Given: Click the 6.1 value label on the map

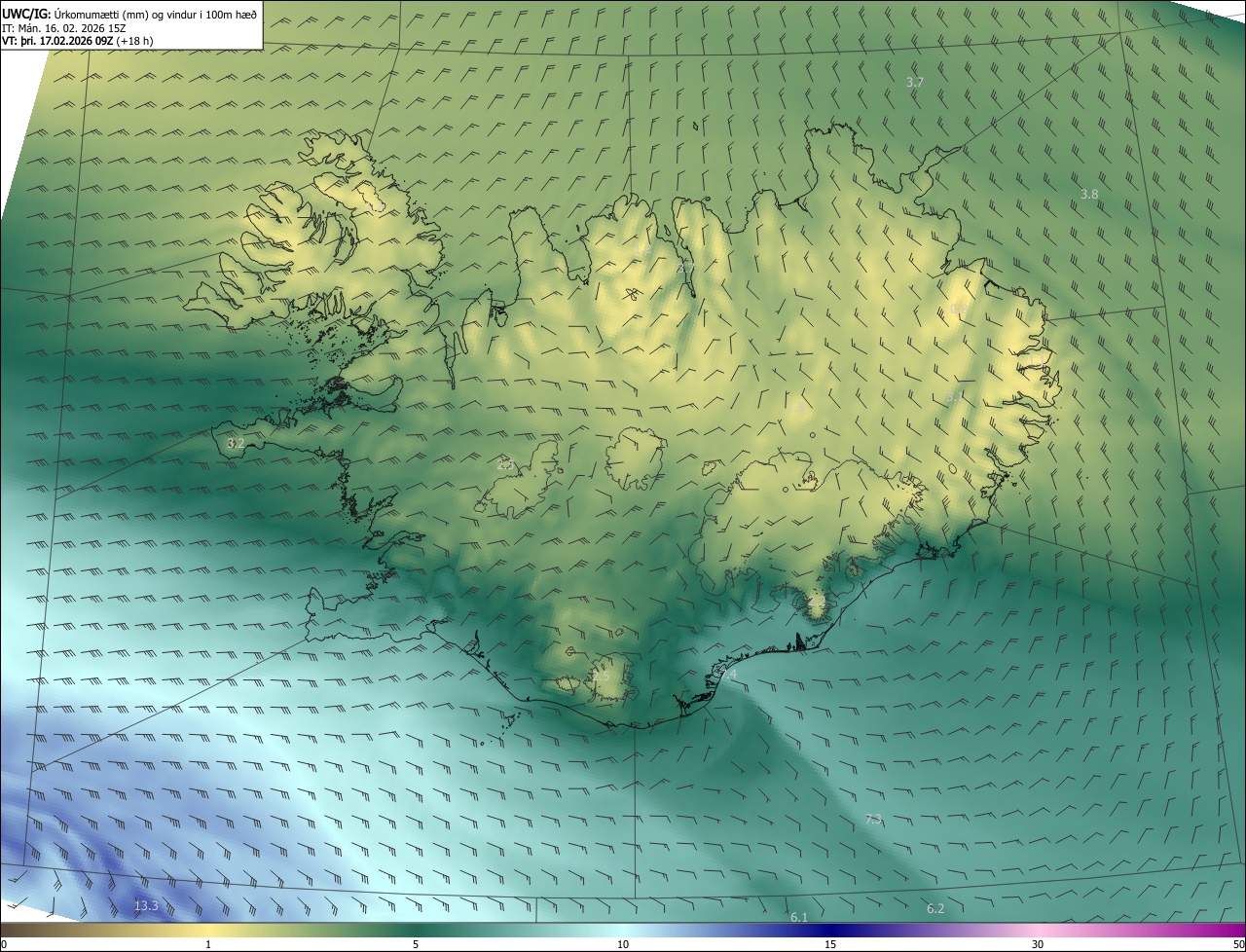Looking at the screenshot, I should coord(799,917).
